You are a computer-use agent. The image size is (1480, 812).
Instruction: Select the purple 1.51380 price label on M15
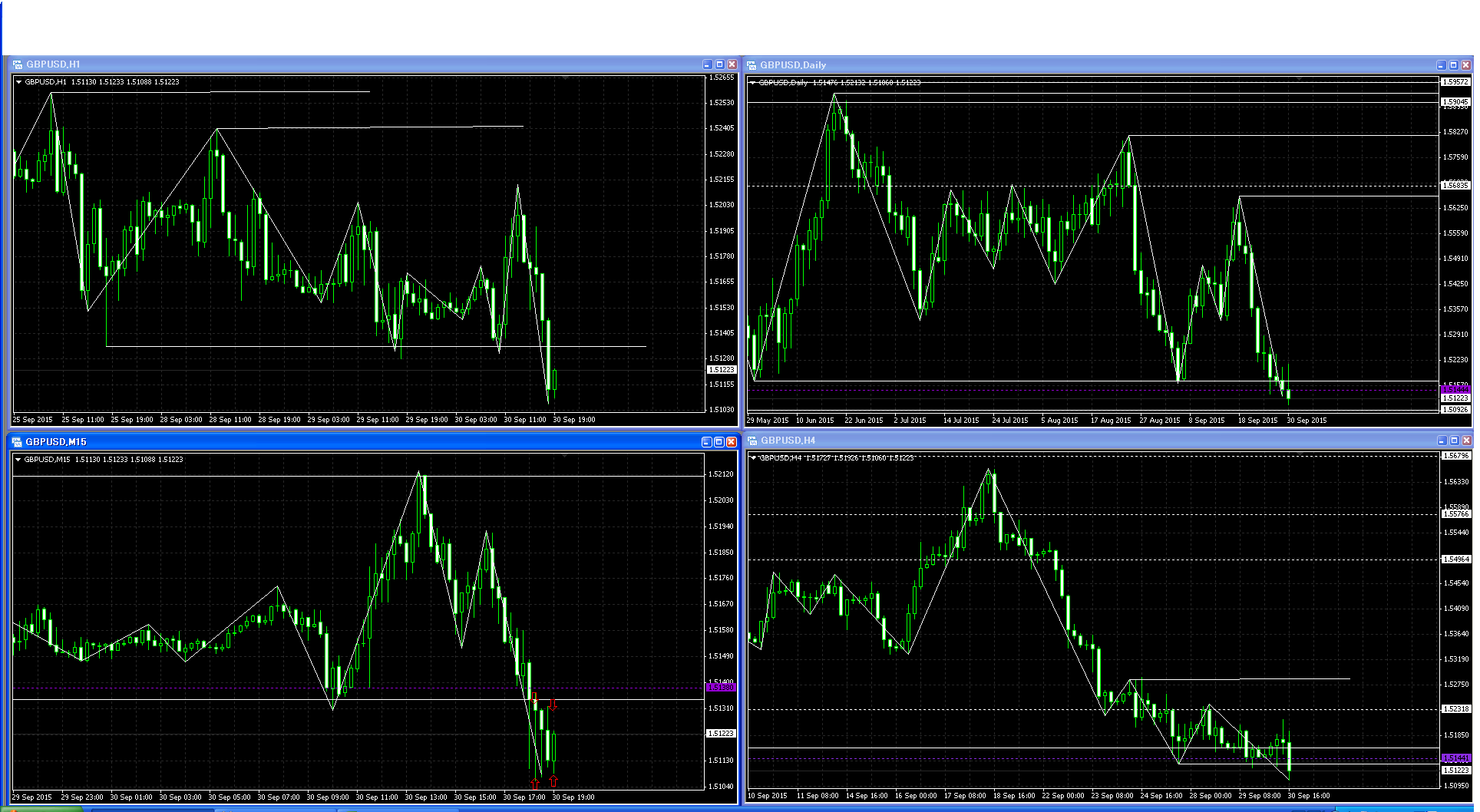[721, 688]
